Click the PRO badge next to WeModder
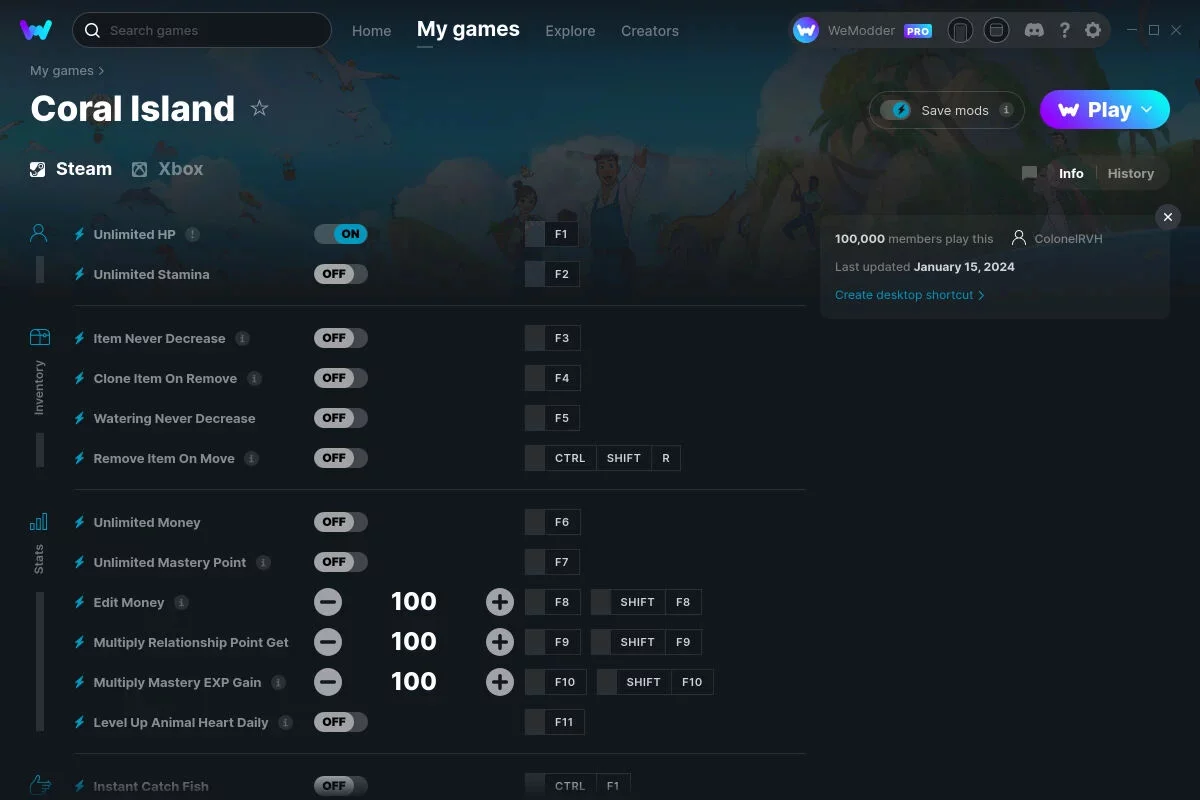This screenshot has width=1200, height=800. coord(918,31)
